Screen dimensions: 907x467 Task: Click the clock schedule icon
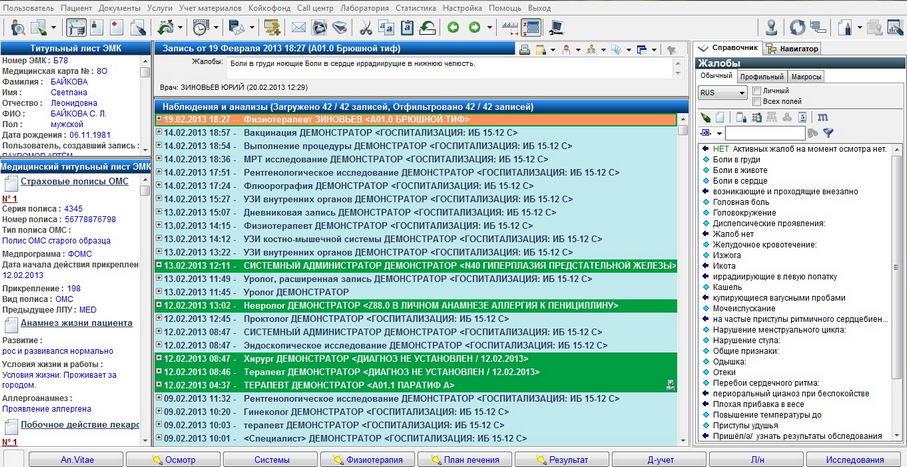pos(200,27)
